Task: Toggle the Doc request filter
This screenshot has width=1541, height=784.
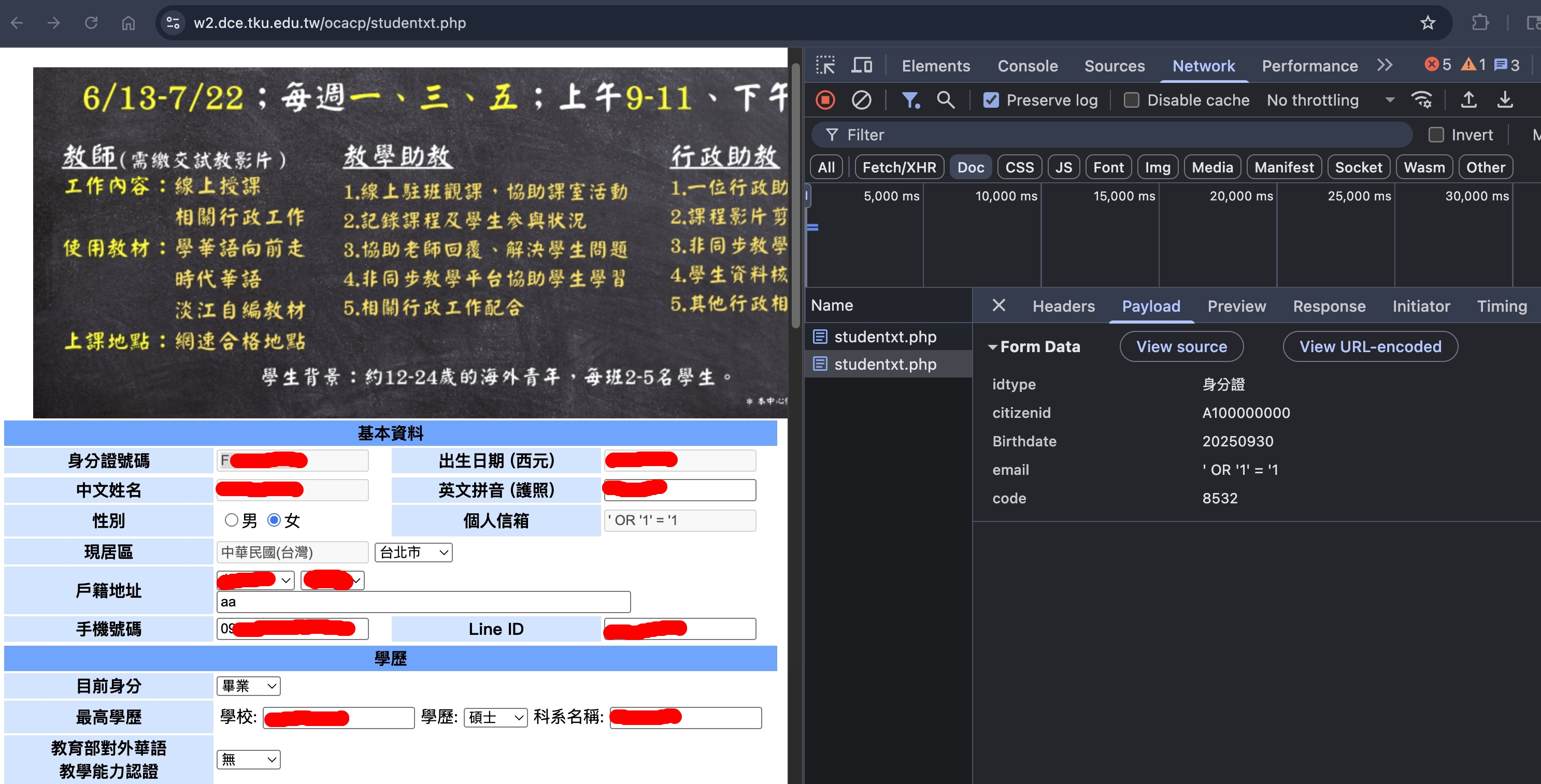Action: tap(971, 167)
